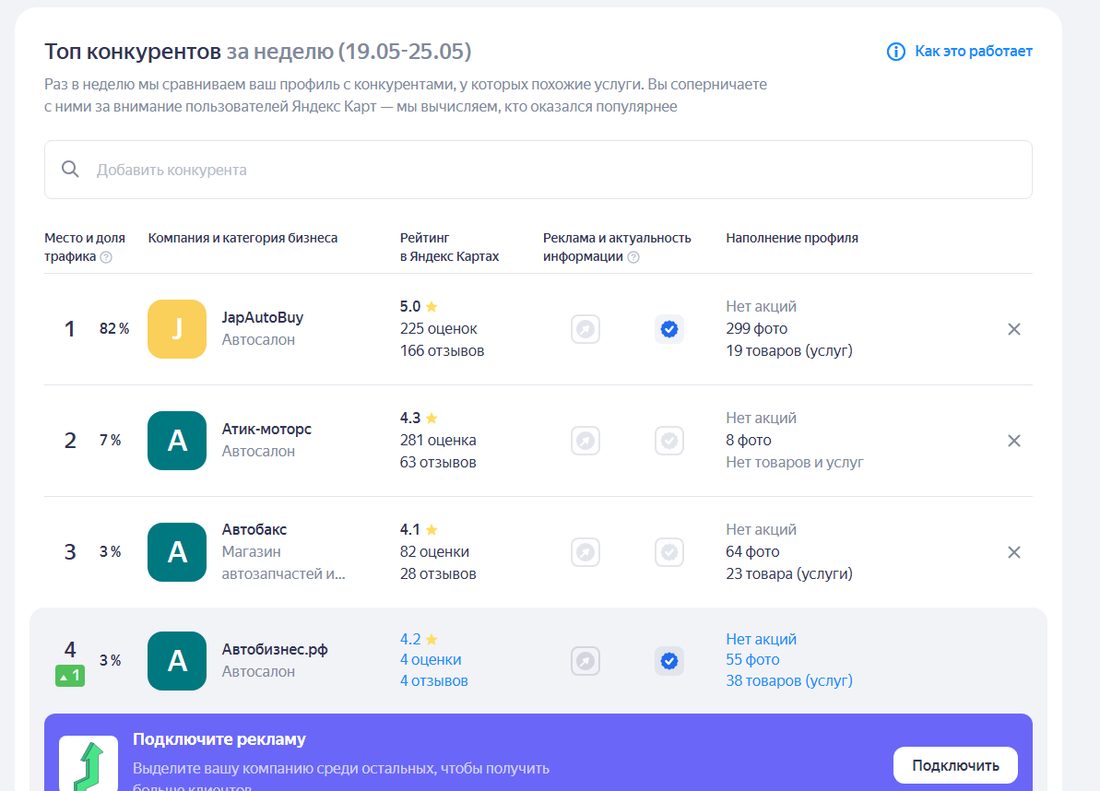Click the grey verified badge in Автобакс row
This screenshot has height=791, width=1100.
click(669, 552)
